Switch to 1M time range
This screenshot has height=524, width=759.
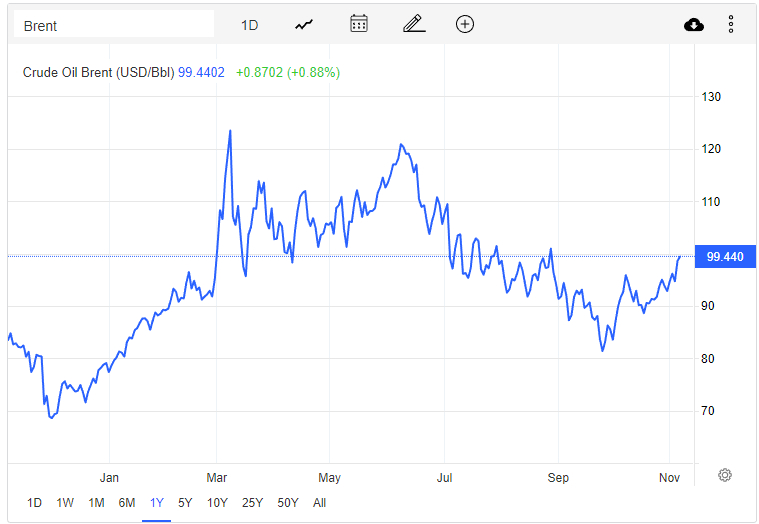click(96, 503)
